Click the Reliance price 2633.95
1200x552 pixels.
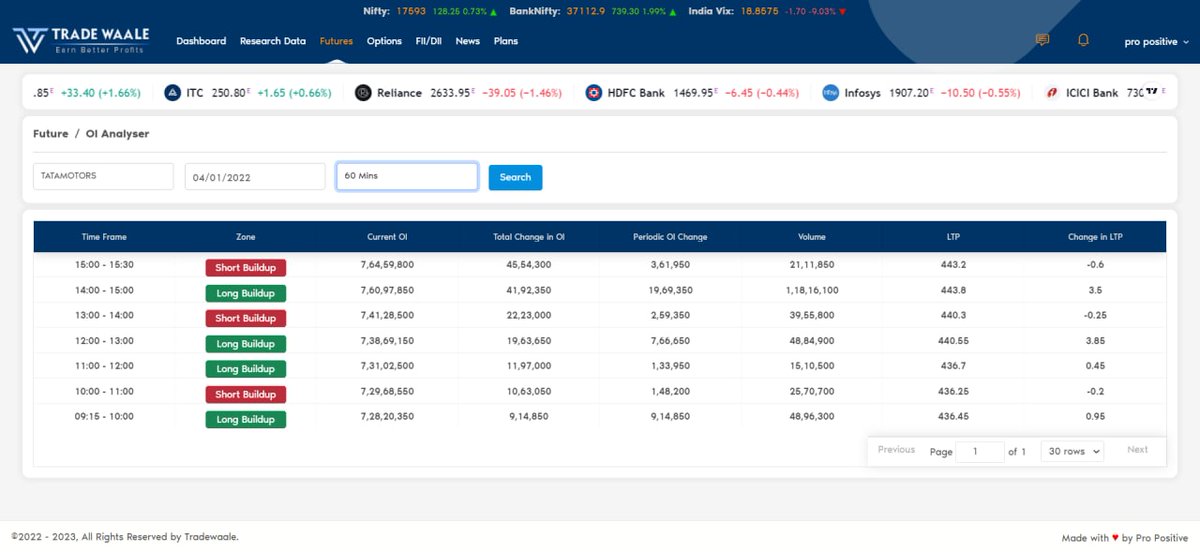[451, 93]
